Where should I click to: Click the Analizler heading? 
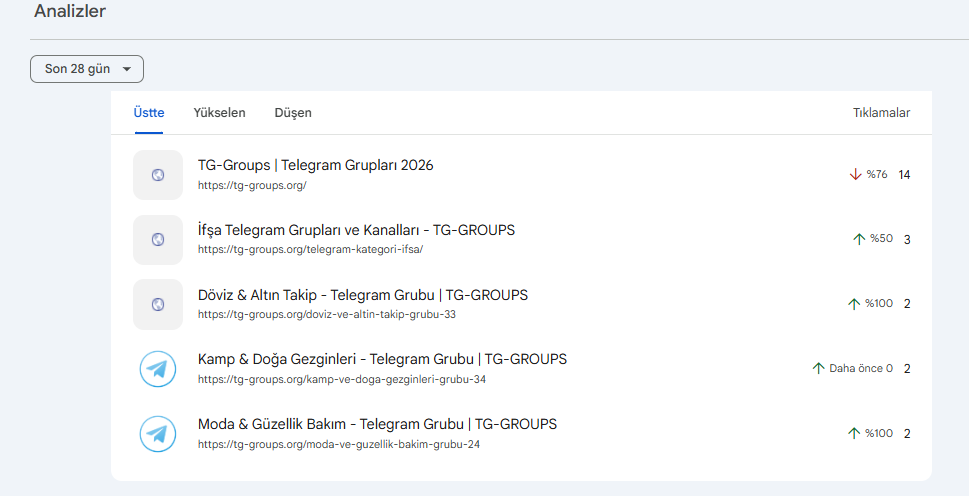coord(70,11)
